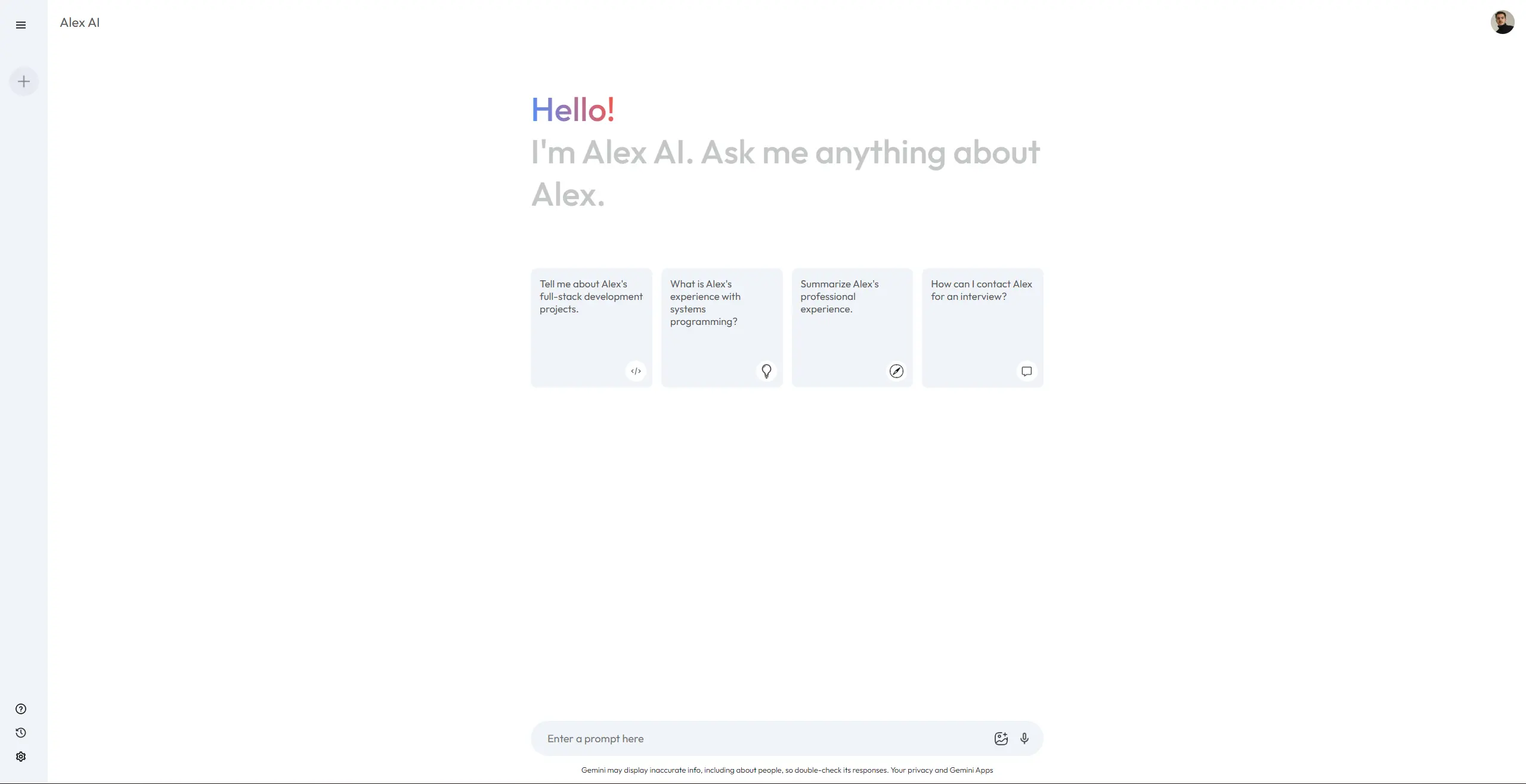Click the compass icon on the professional experience card
The height and width of the screenshot is (784, 1526).
(896, 371)
